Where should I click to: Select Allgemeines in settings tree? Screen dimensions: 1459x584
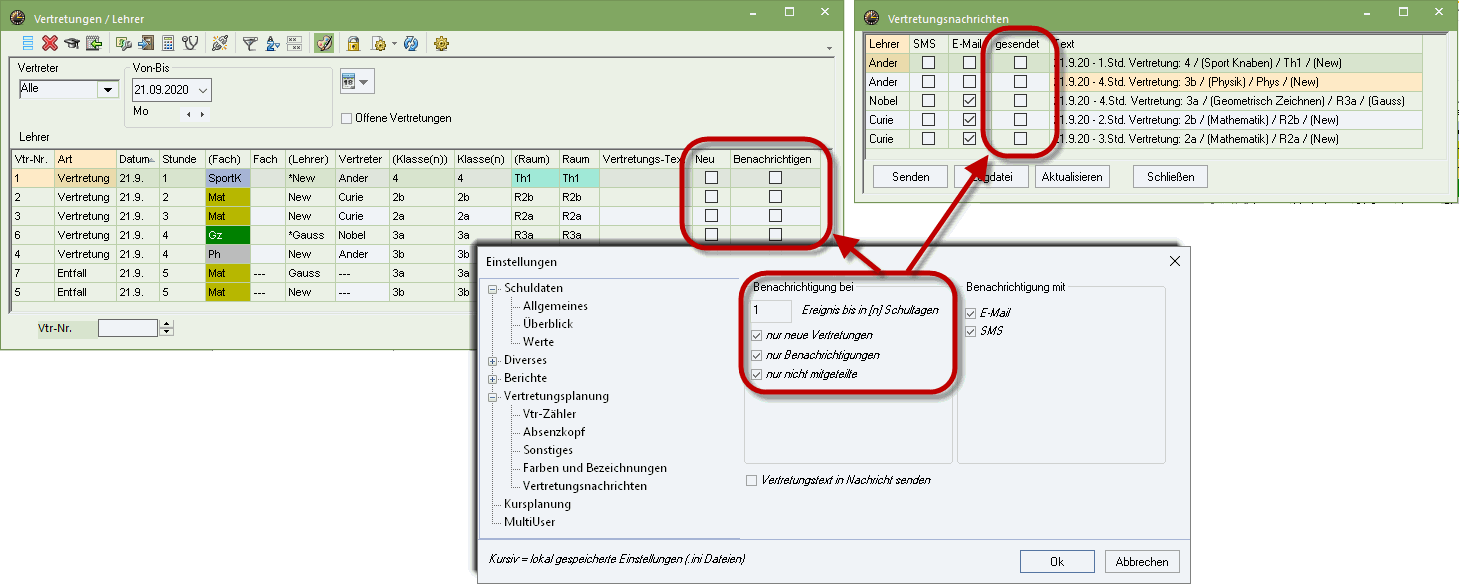555,306
